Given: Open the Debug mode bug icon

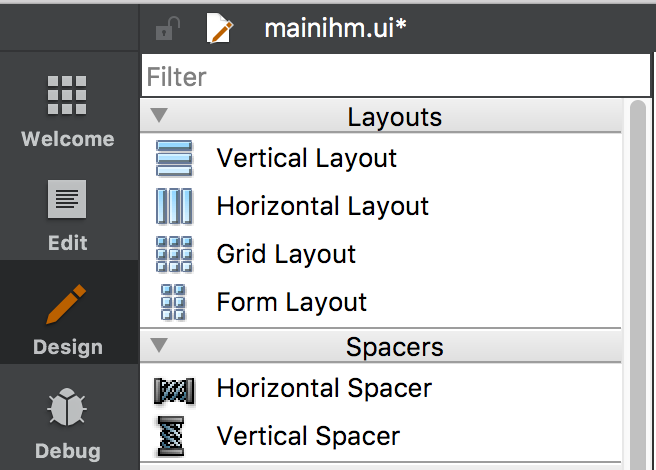Looking at the screenshot, I should pyautogui.click(x=67, y=407).
